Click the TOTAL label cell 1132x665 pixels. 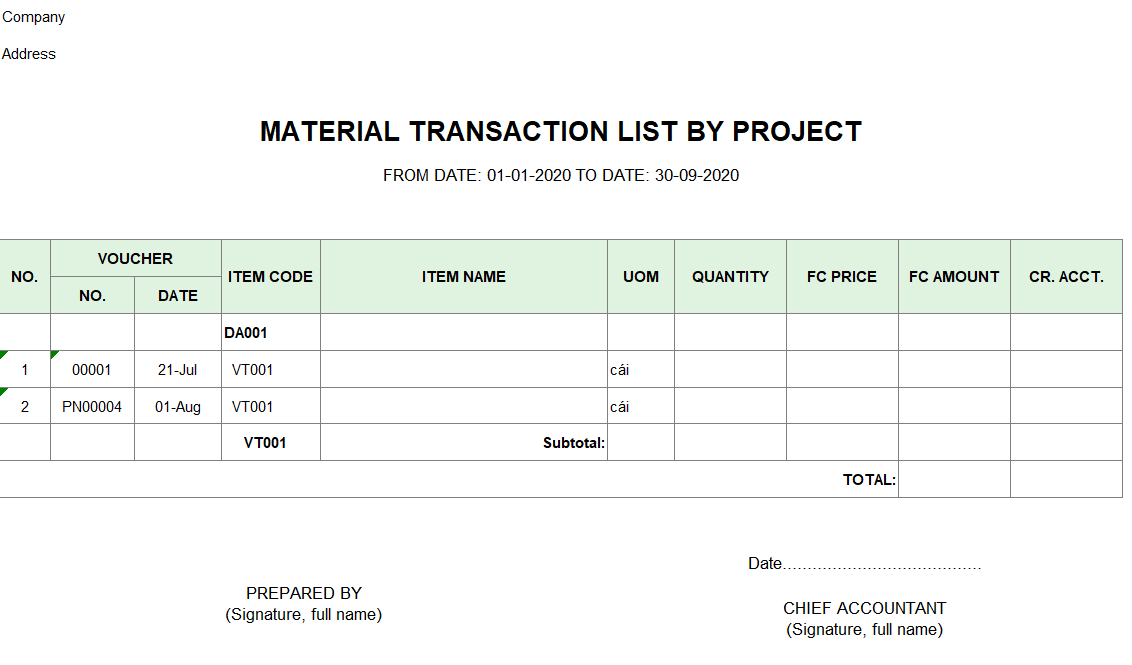[868, 480]
